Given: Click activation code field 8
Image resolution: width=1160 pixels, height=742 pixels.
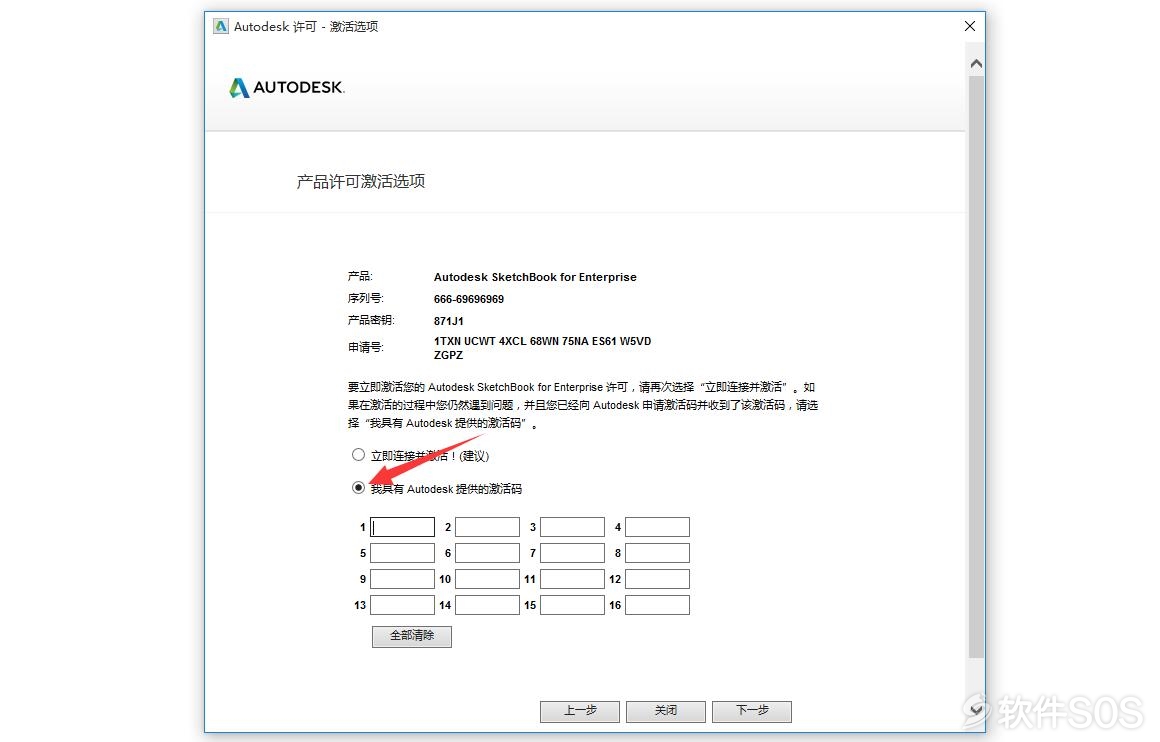Looking at the screenshot, I should [658, 553].
